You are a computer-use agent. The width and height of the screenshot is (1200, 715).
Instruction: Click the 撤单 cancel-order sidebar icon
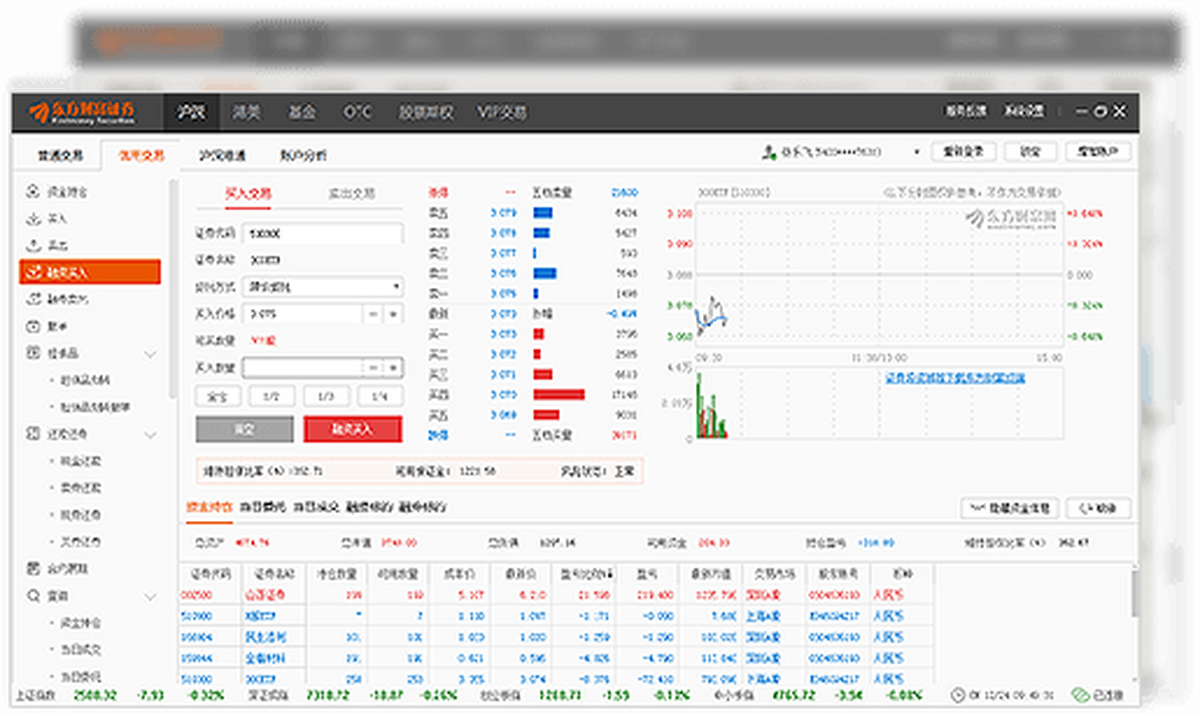pos(33,326)
